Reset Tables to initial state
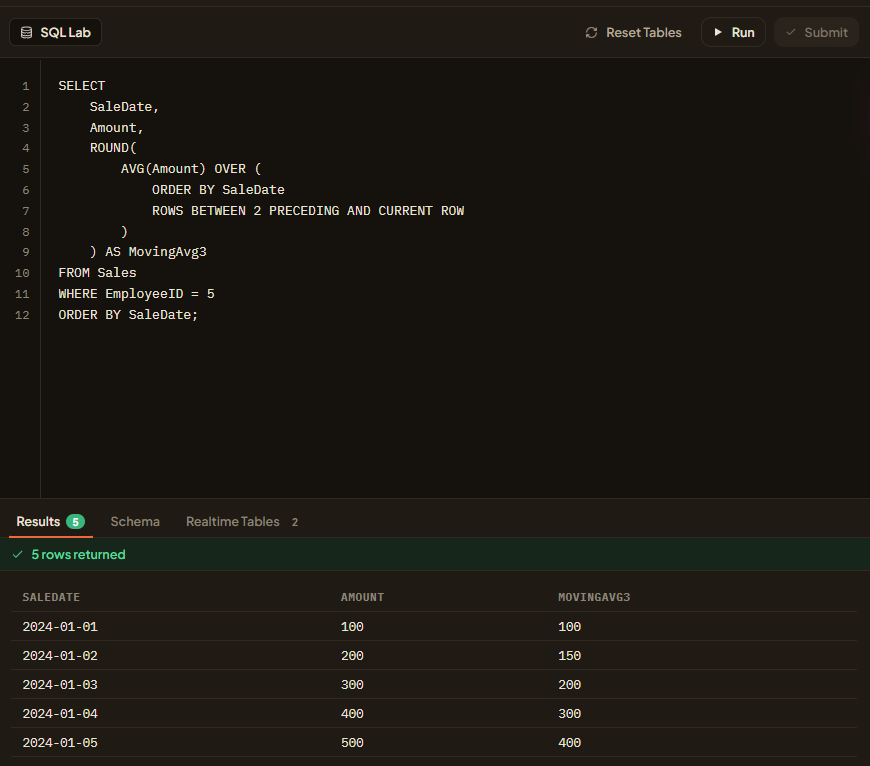This screenshot has height=766, width=870. click(x=633, y=32)
